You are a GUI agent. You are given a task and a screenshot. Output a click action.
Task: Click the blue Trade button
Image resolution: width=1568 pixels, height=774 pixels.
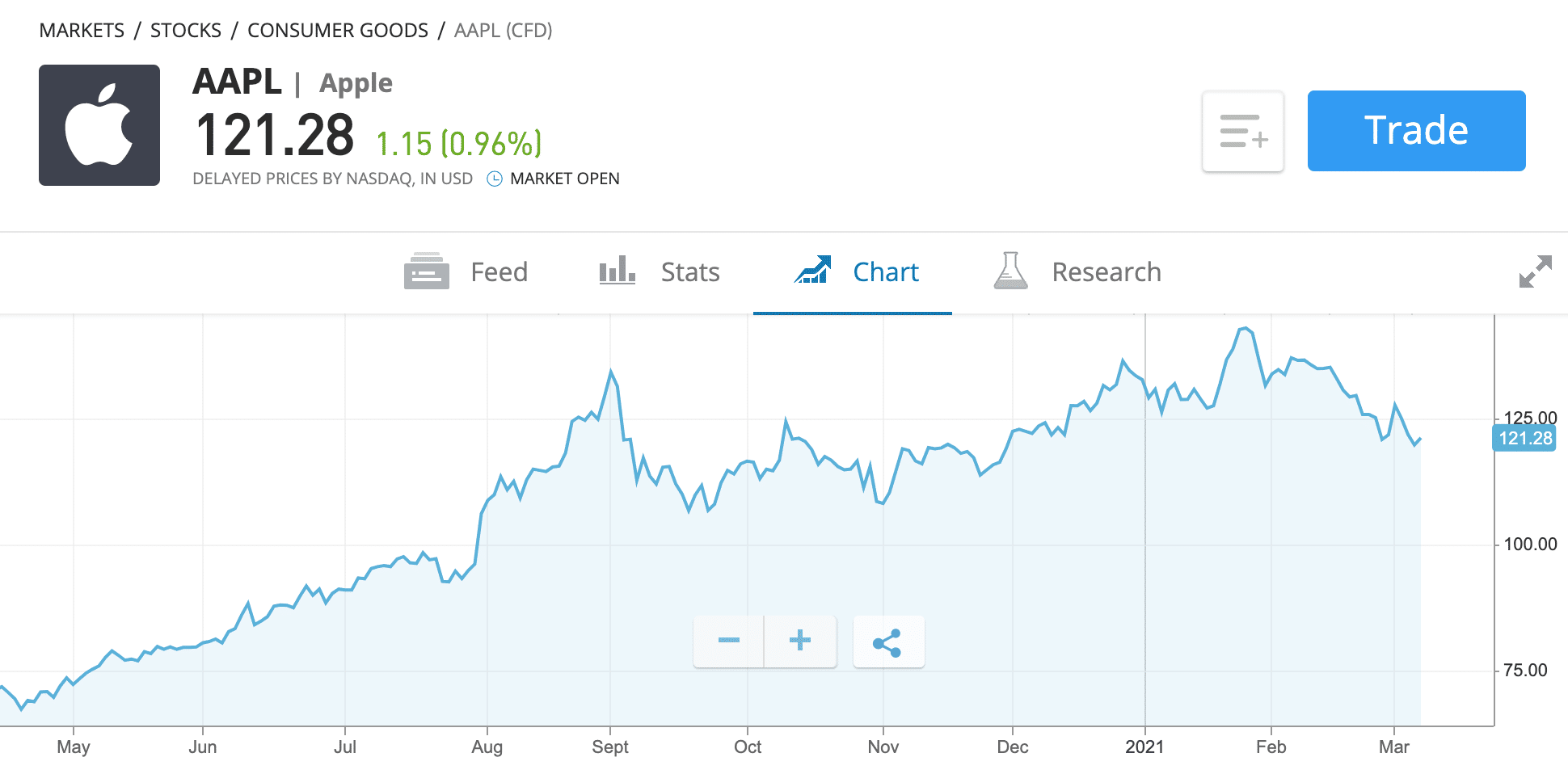[1416, 131]
